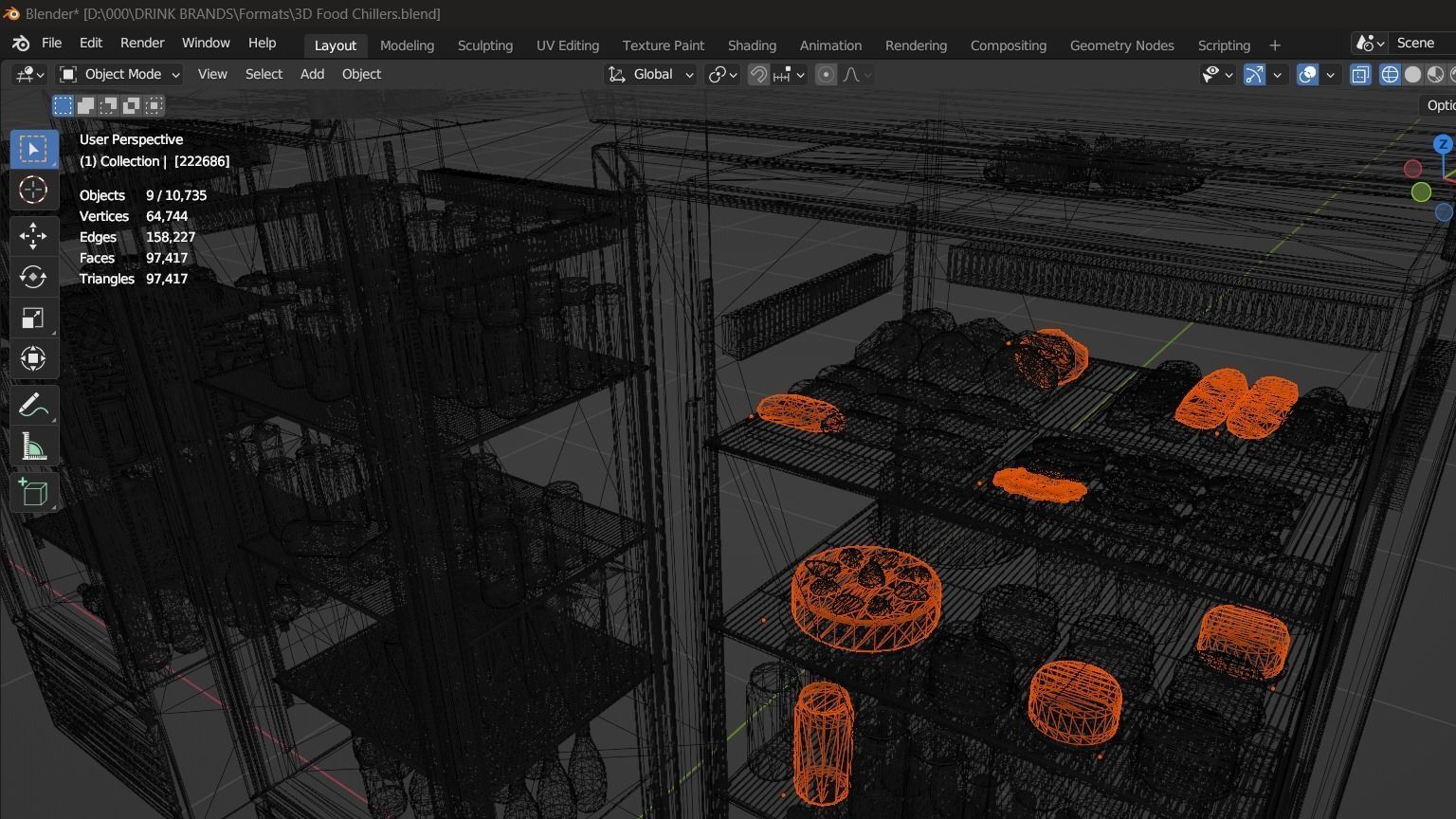Image resolution: width=1456 pixels, height=819 pixels.
Task: Open the Window menu
Action: pyautogui.click(x=206, y=43)
